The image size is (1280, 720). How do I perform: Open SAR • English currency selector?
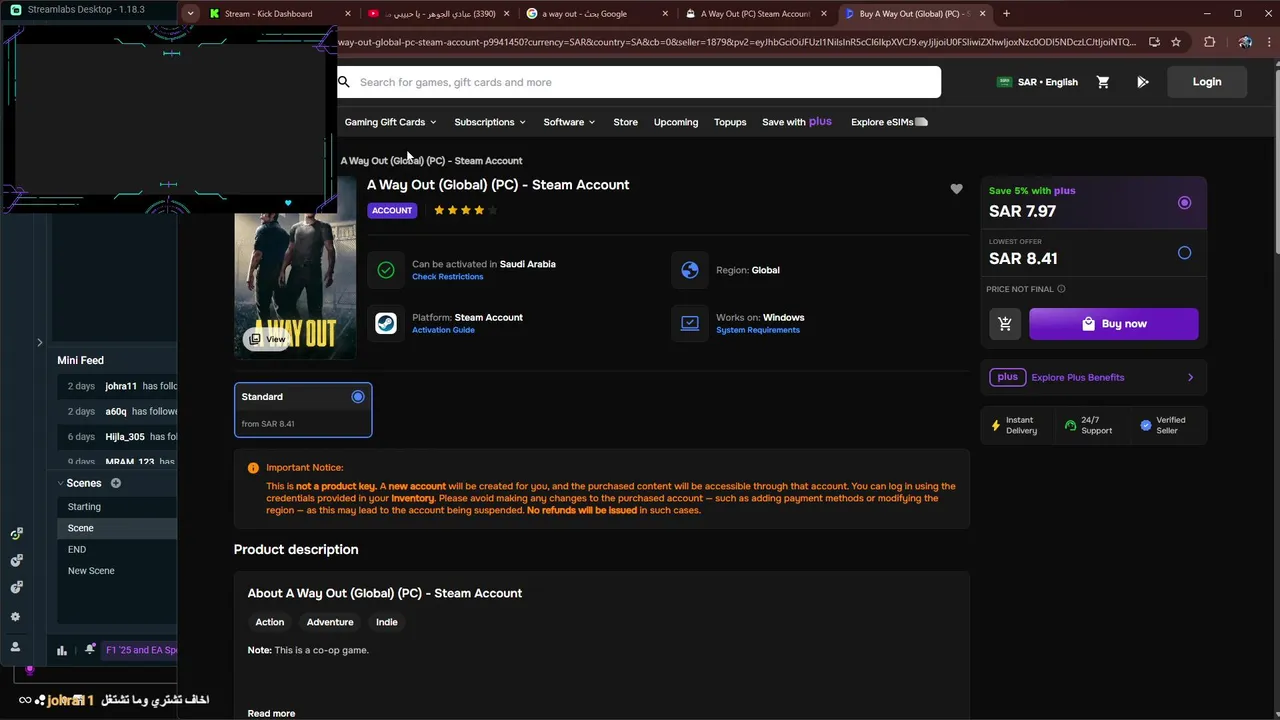coord(1037,82)
